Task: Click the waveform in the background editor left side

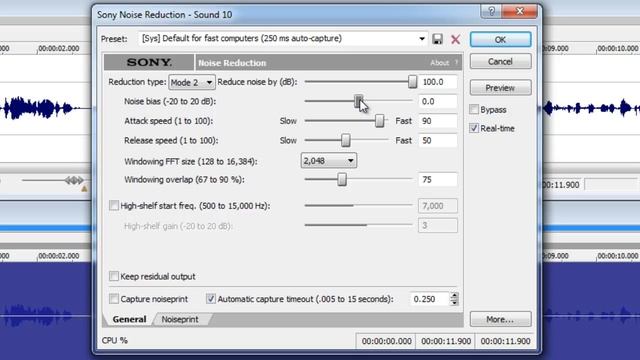Action: [x=39, y=108]
